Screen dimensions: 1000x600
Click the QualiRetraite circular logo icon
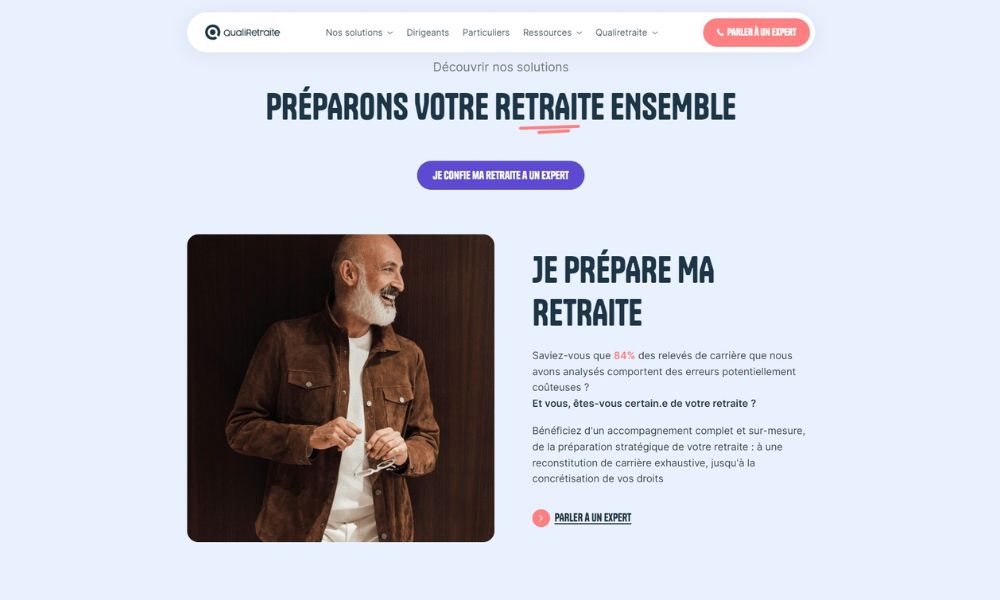coord(212,32)
